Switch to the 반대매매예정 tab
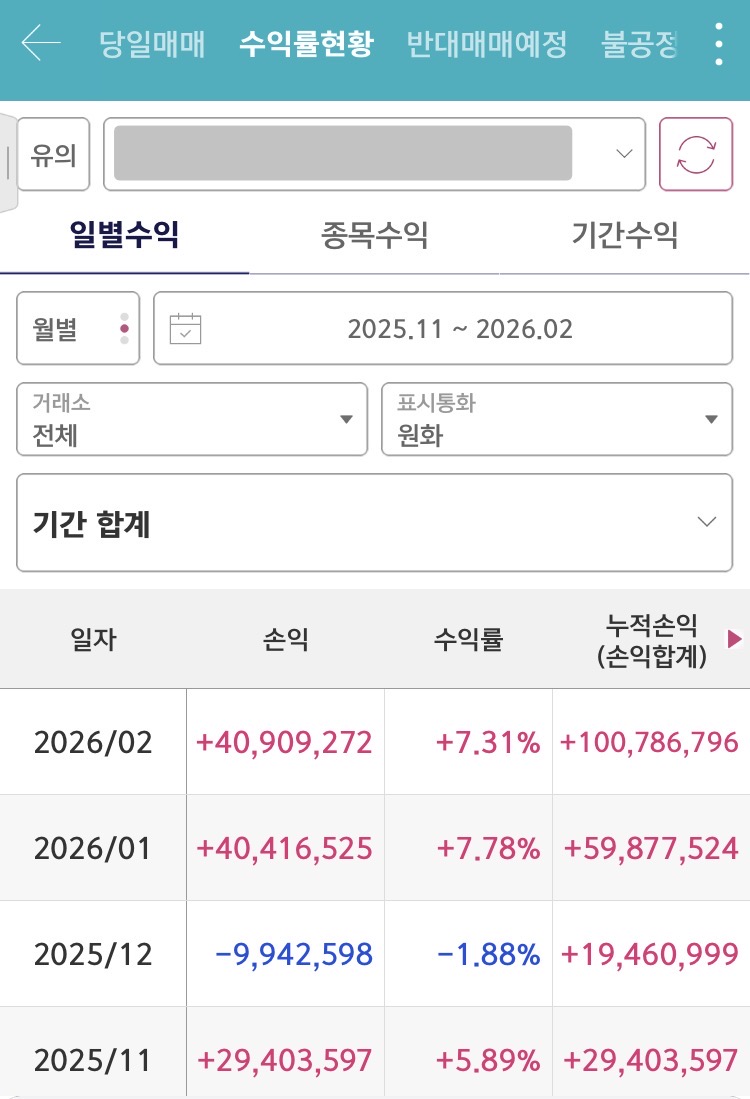The width and height of the screenshot is (750, 1099). [486, 44]
